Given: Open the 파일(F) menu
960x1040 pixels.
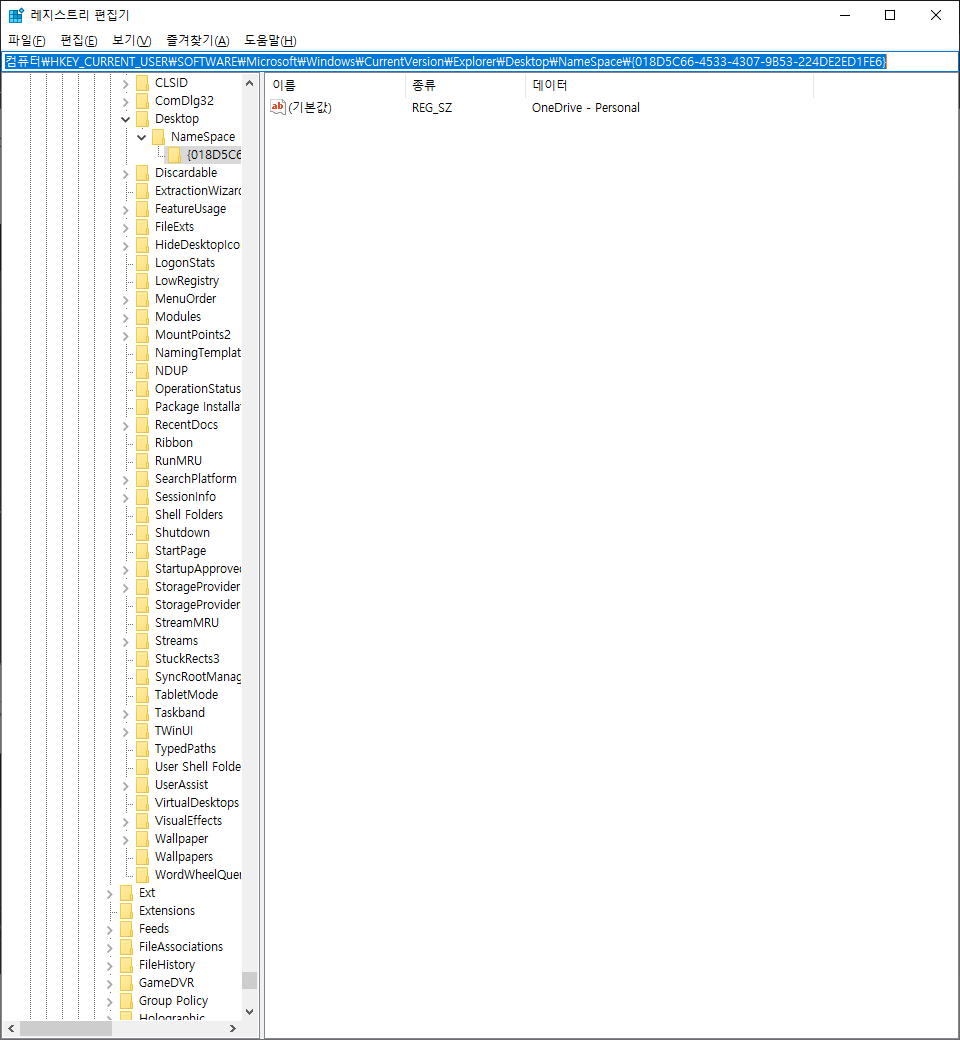Looking at the screenshot, I should click(x=27, y=40).
